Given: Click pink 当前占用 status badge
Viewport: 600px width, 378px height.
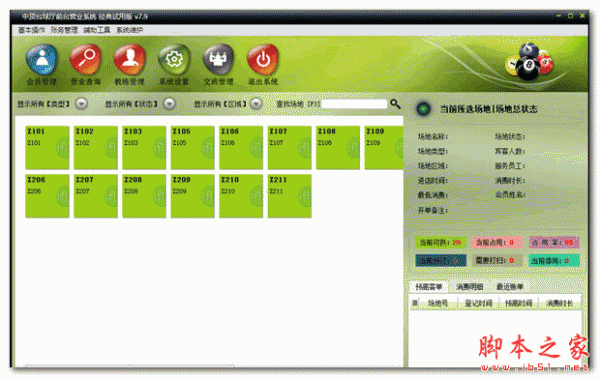Looking at the screenshot, I should coord(497,243).
